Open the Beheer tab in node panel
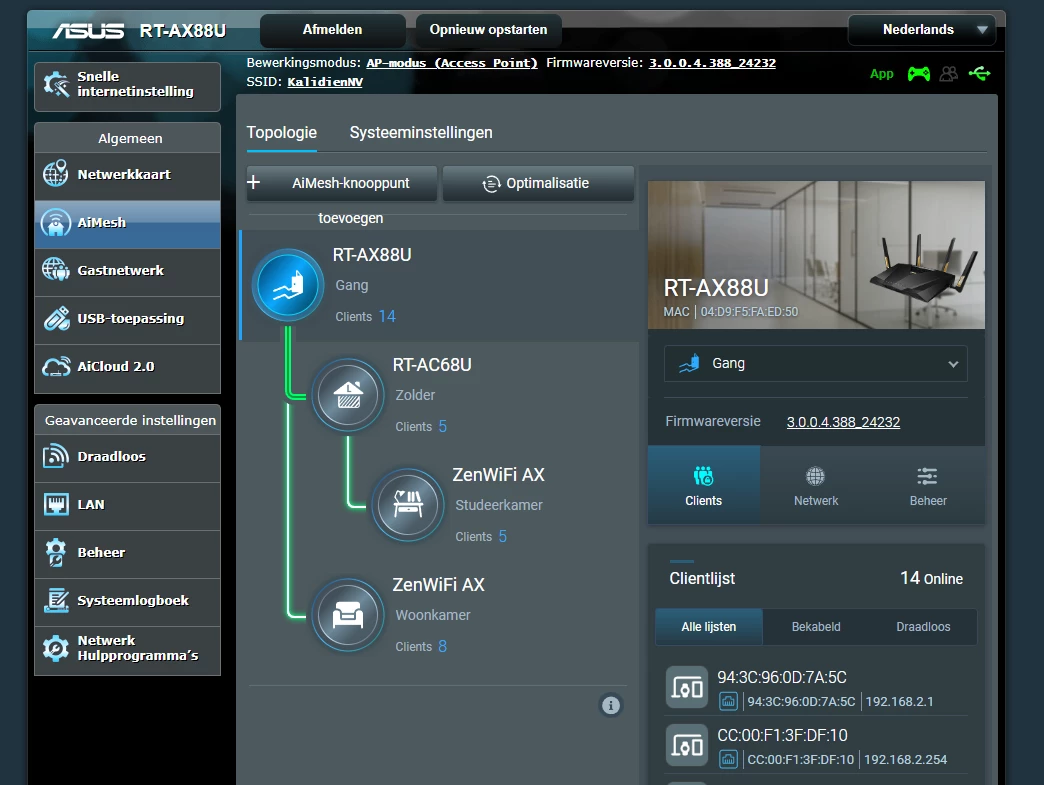The image size is (1044, 785). 928,485
